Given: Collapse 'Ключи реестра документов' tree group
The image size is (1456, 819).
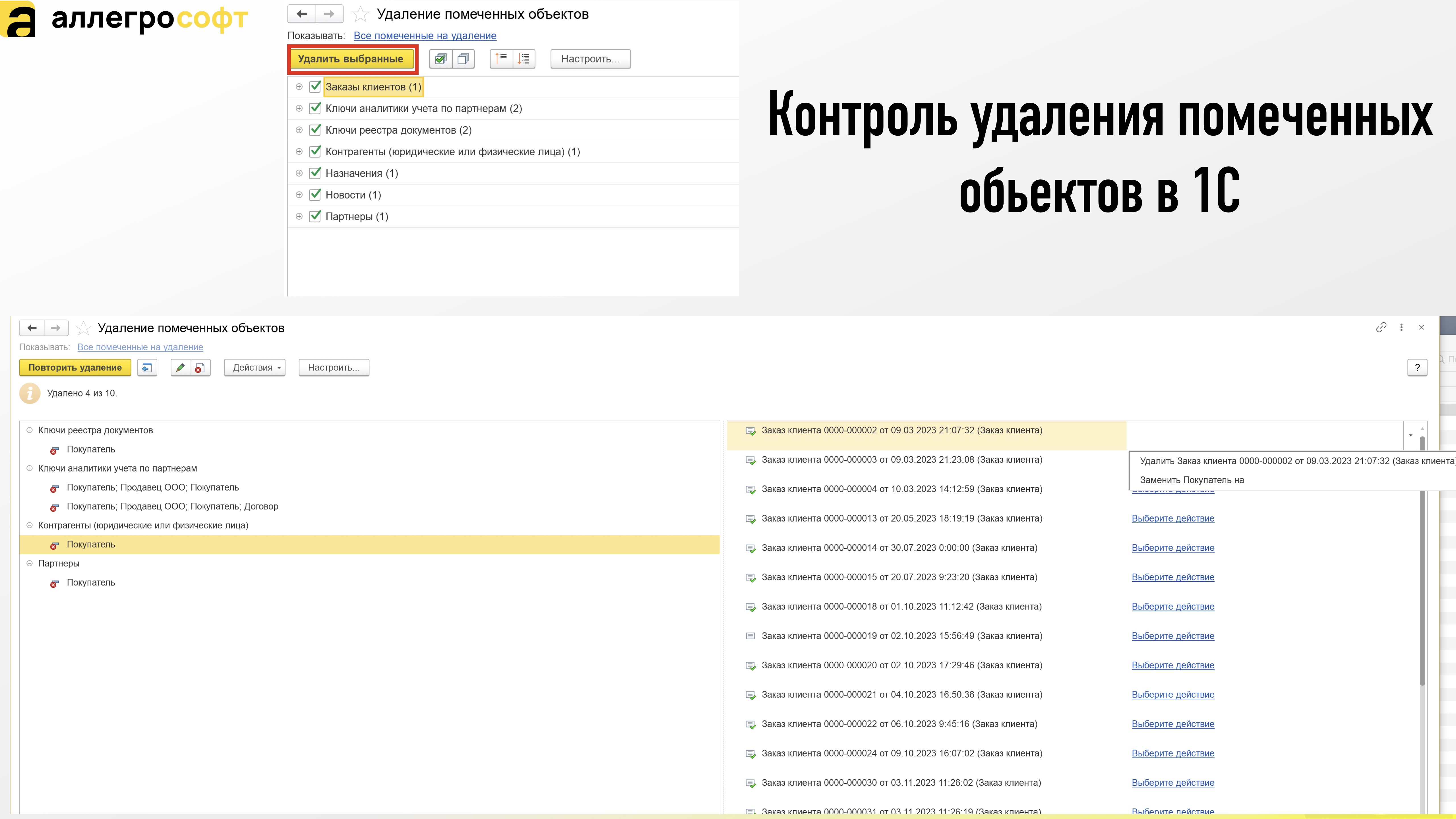Looking at the screenshot, I should [x=29, y=430].
